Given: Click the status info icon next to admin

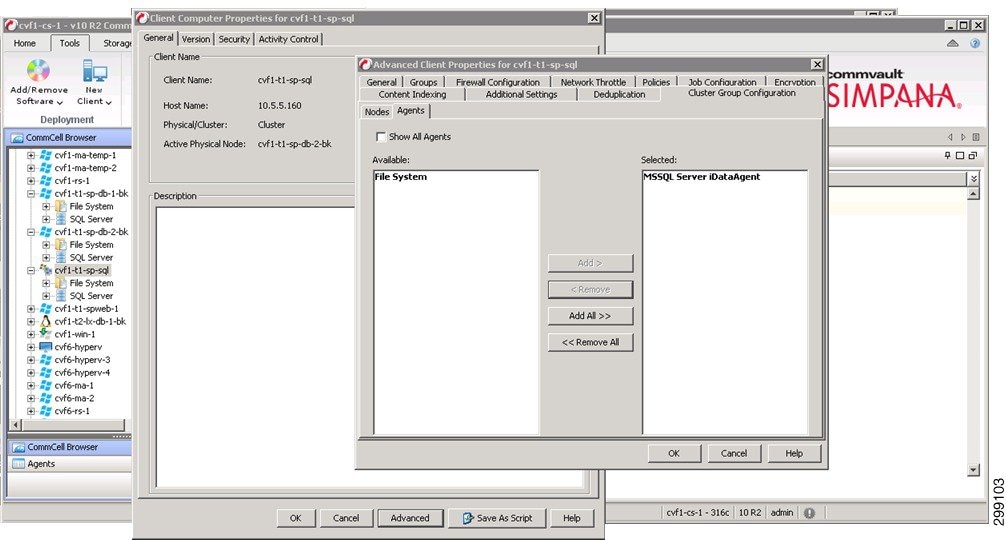Looking at the screenshot, I should (810, 513).
